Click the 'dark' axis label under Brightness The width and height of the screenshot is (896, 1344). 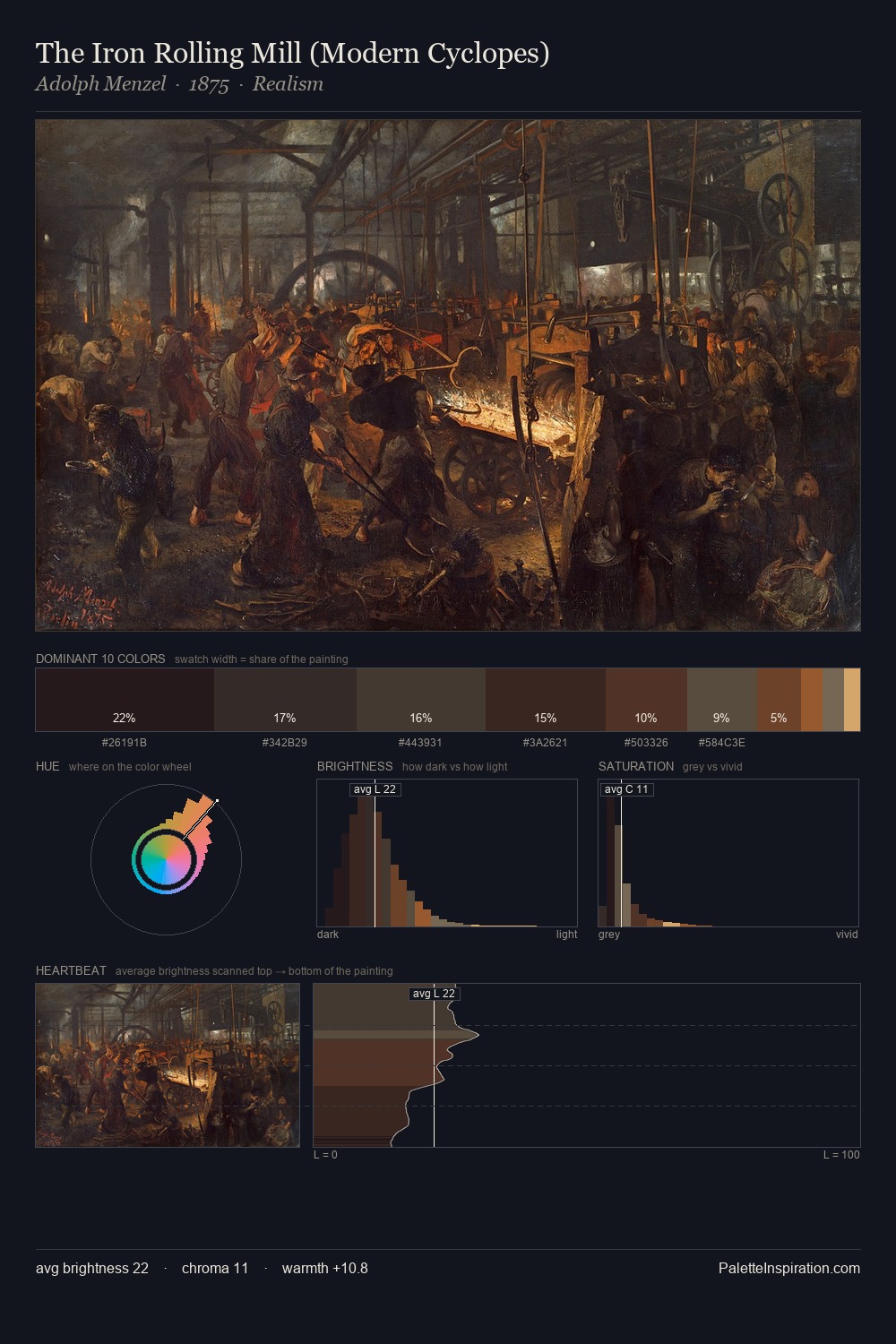coord(328,935)
